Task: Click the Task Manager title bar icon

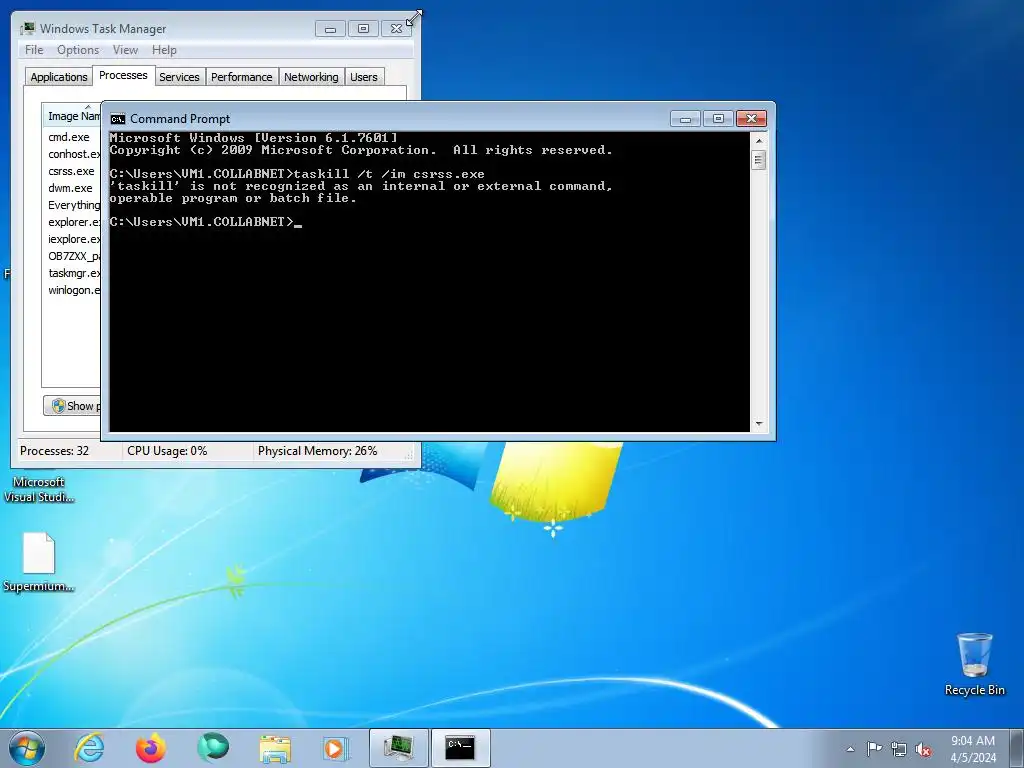Action: pos(27,28)
